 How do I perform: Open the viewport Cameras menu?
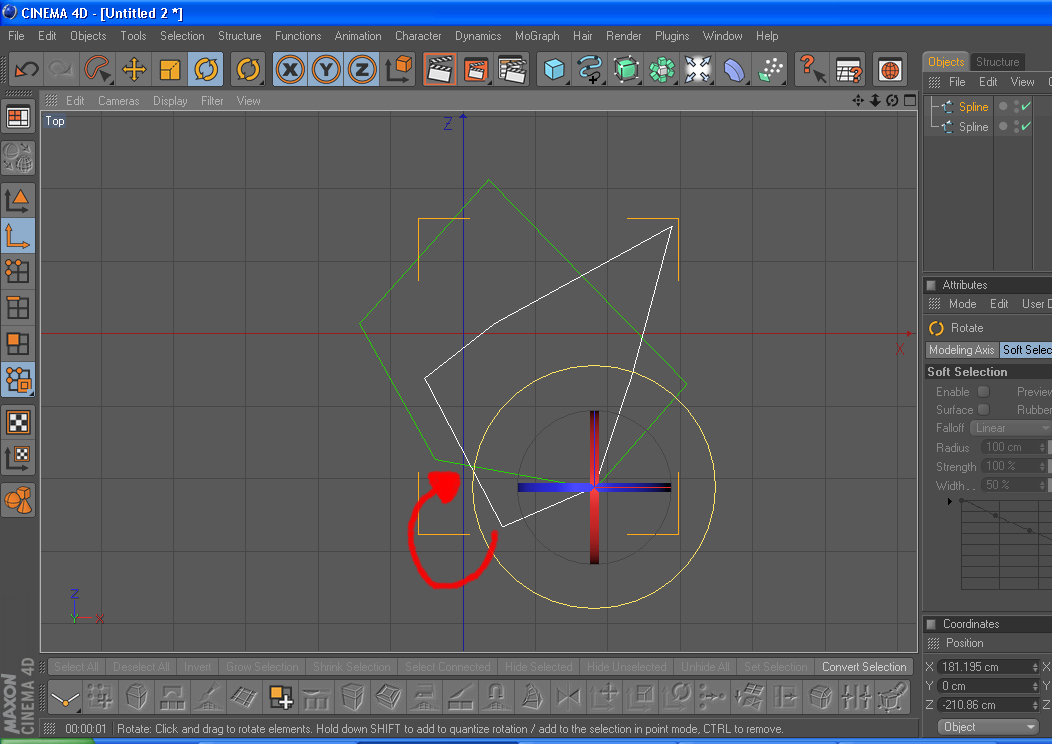coord(119,101)
